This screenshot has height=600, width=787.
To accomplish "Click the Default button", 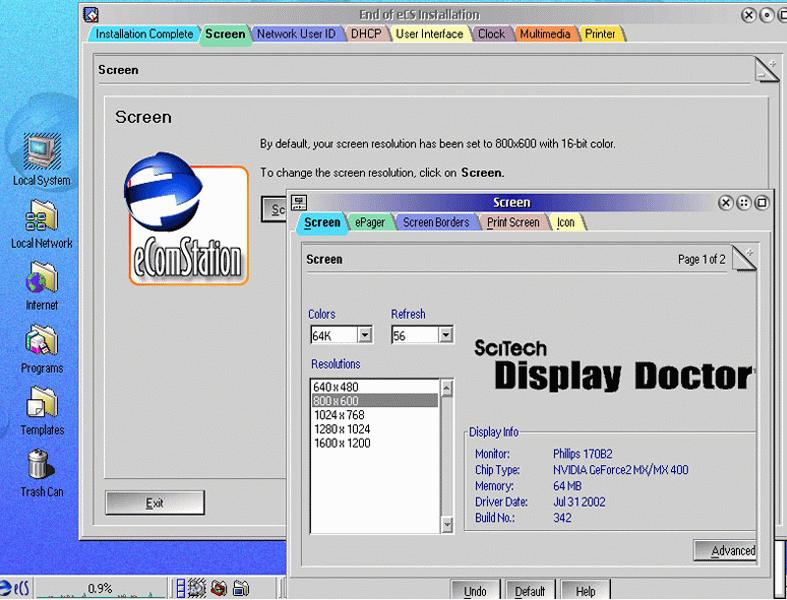I will pos(530,590).
